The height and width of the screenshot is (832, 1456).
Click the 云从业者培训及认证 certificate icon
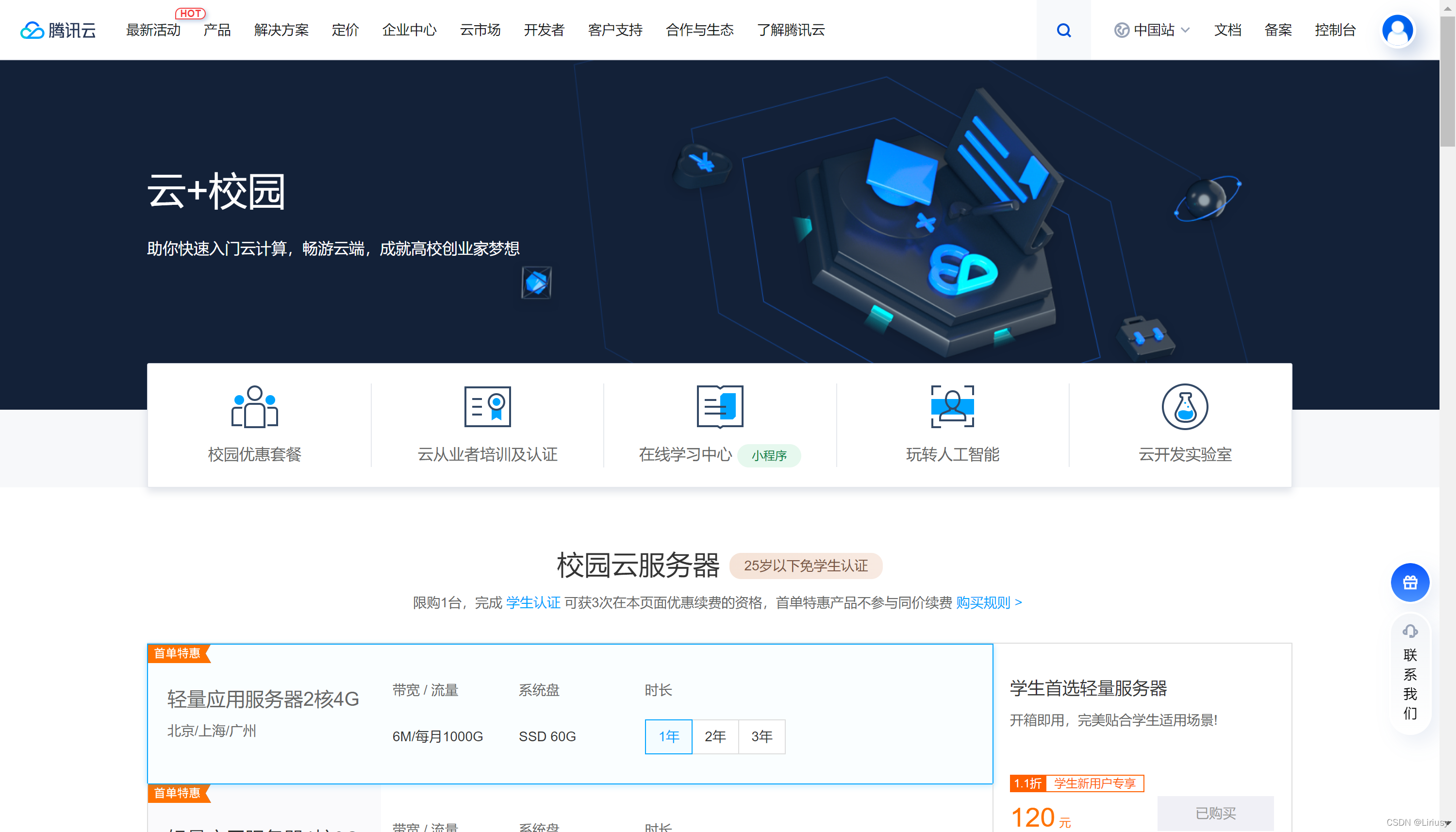pos(487,406)
